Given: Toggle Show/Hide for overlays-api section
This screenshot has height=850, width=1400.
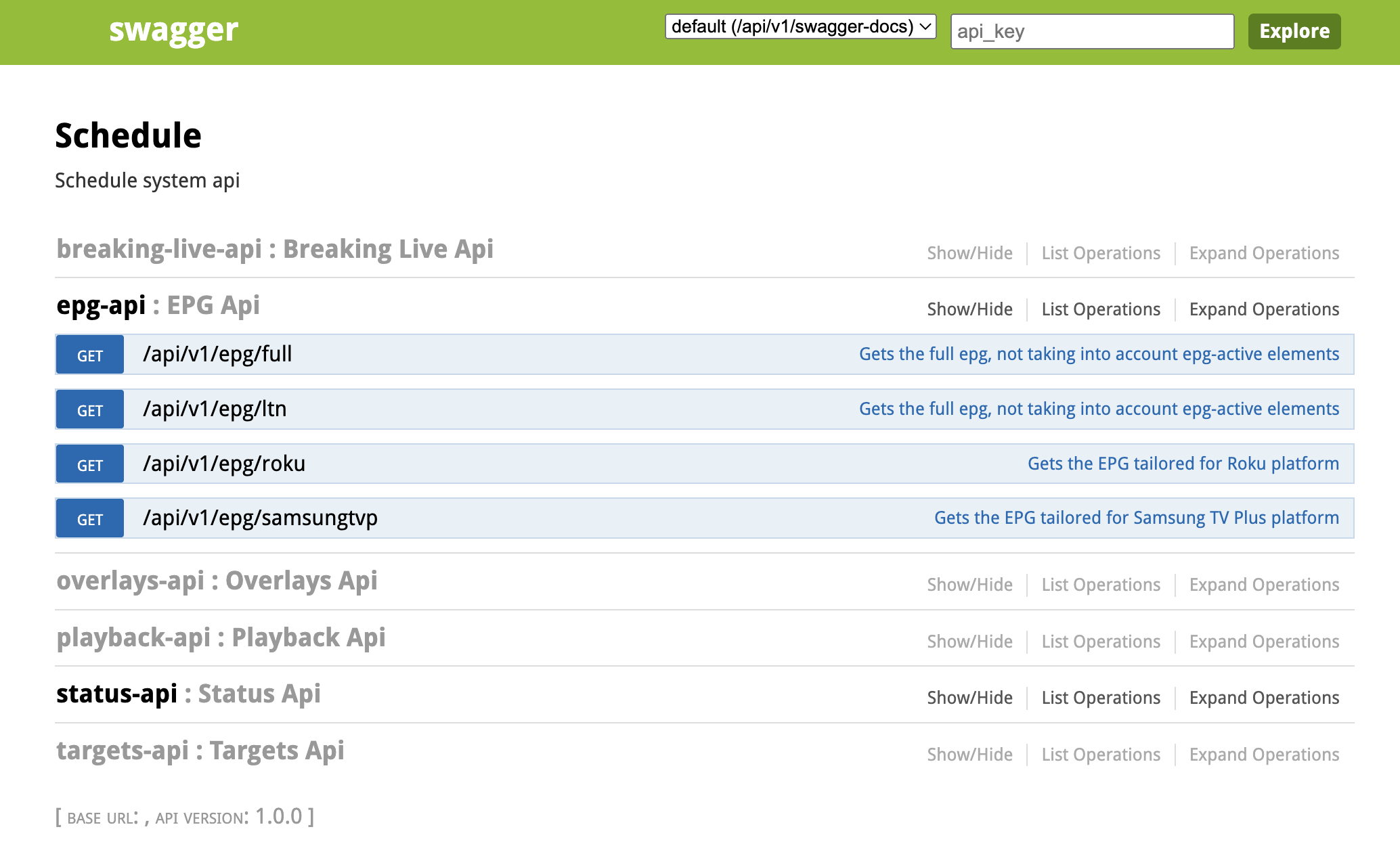Looking at the screenshot, I should 969,584.
